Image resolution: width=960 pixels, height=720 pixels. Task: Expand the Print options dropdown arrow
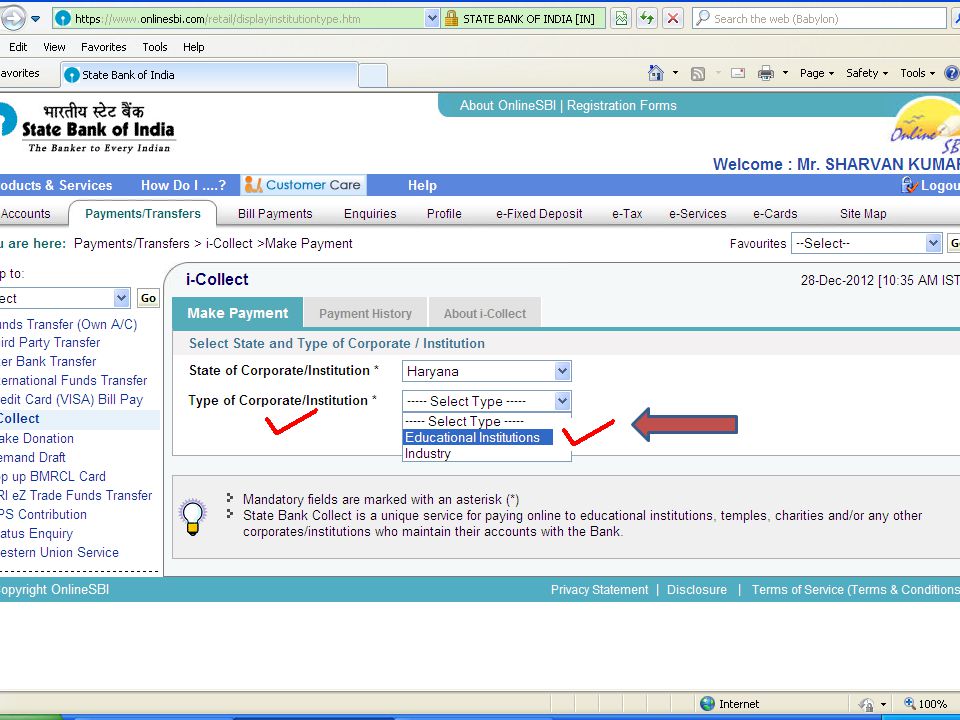coord(785,73)
